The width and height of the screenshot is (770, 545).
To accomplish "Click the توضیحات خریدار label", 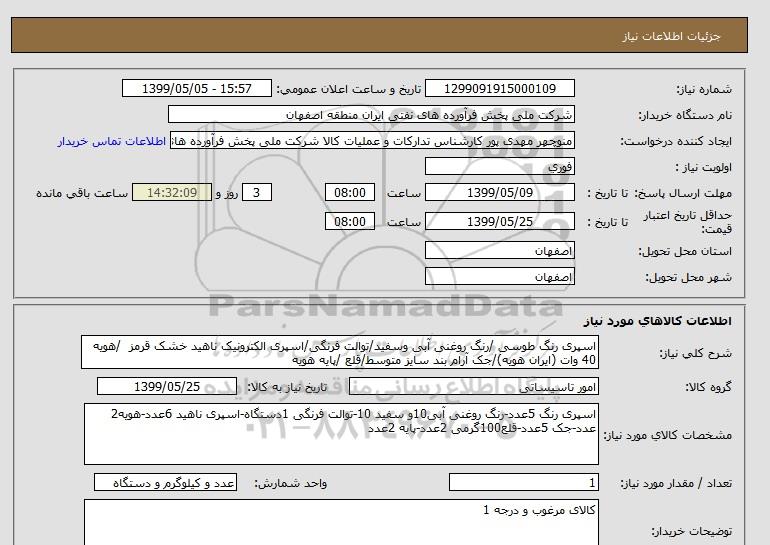I will (x=691, y=531).
